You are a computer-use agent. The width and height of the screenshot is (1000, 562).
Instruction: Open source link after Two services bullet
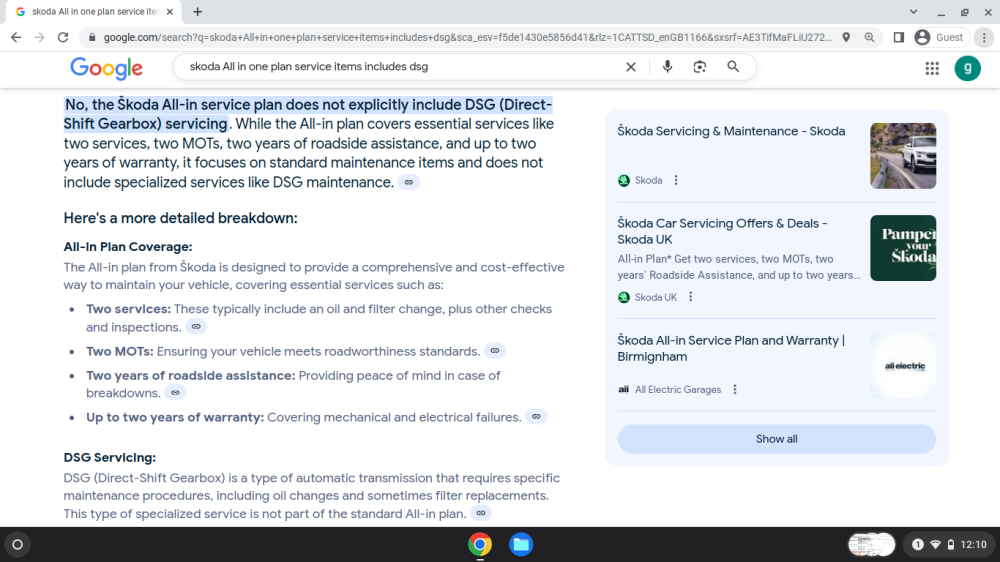196,327
